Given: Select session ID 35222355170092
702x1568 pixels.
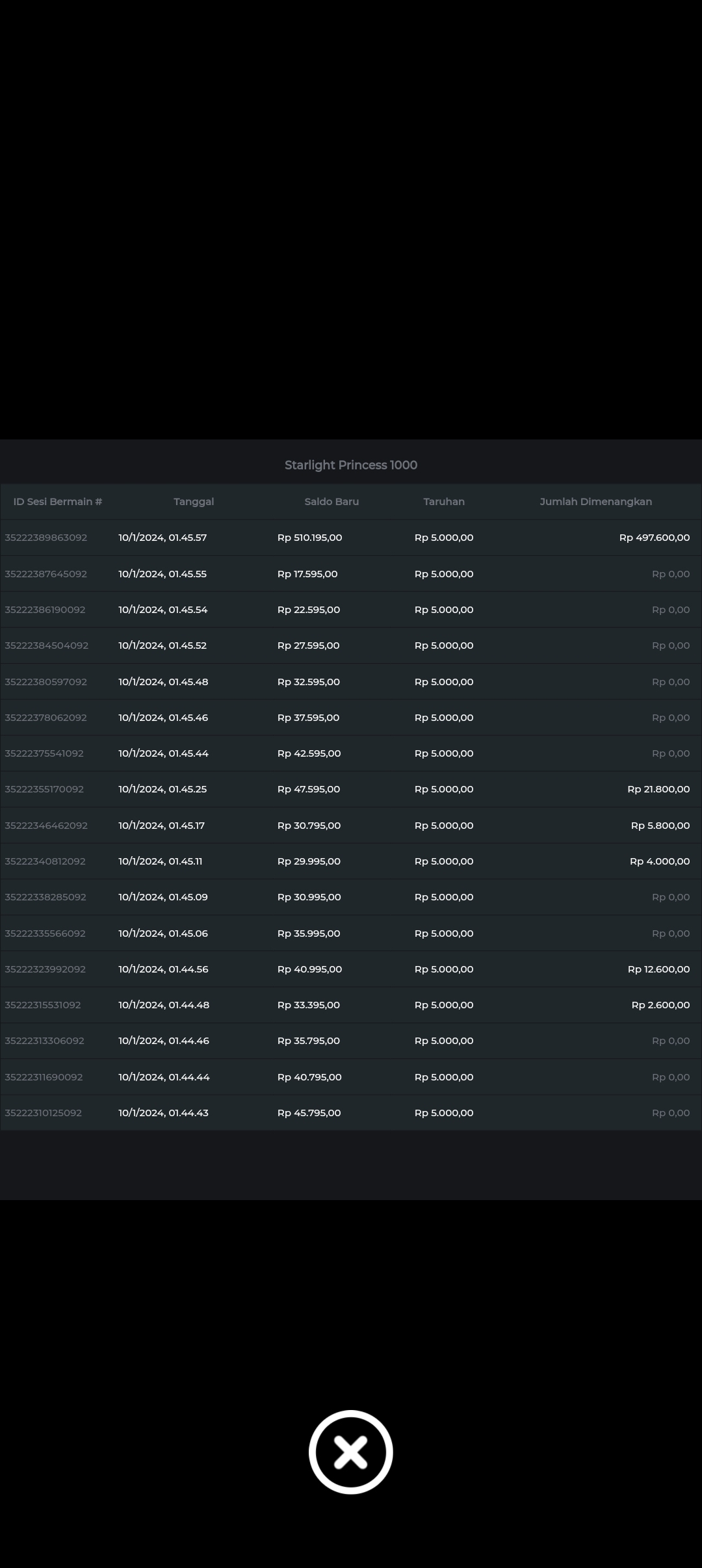Looking at the screenshot, I should tap(44, 789).
